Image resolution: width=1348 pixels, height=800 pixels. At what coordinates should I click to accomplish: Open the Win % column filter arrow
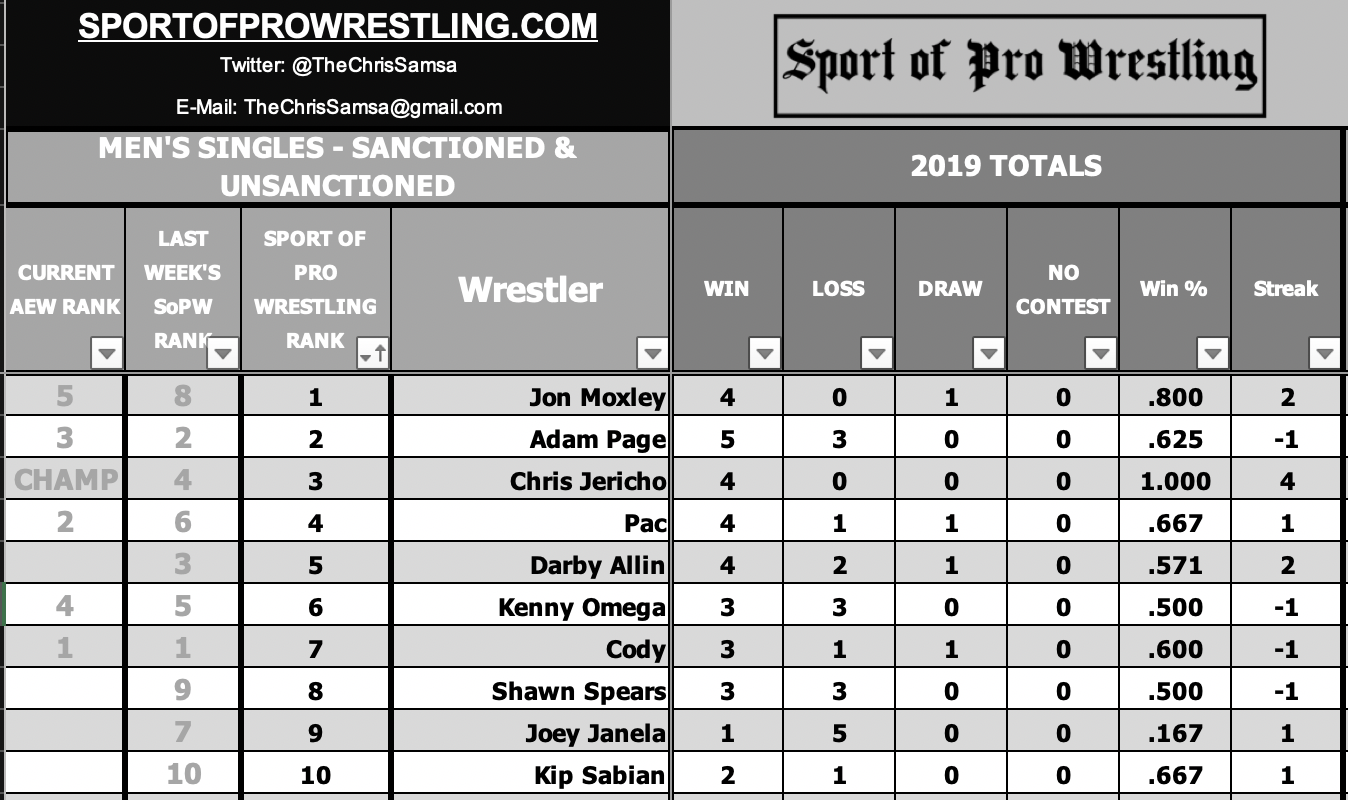(1213, 353)
